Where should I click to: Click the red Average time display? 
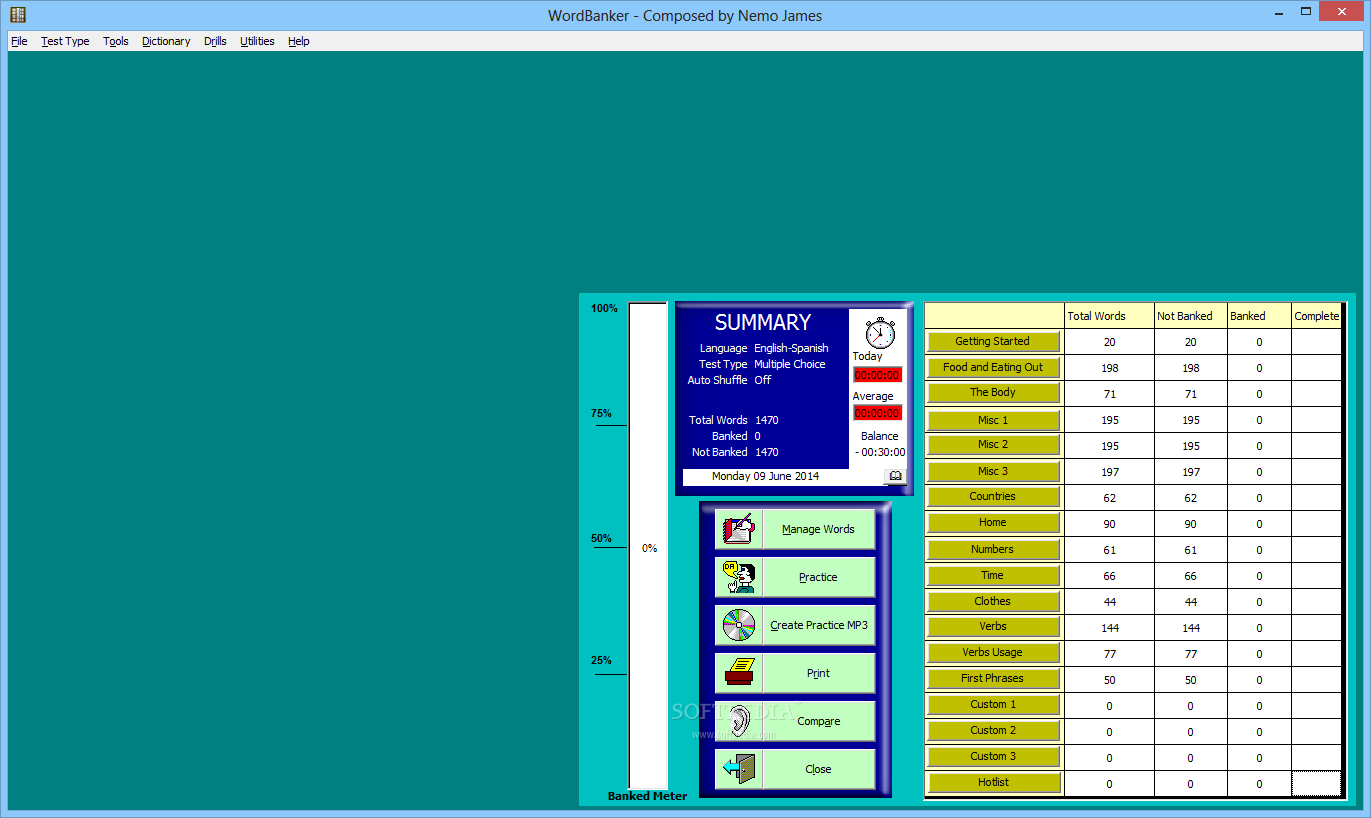(x=877, y=413)
